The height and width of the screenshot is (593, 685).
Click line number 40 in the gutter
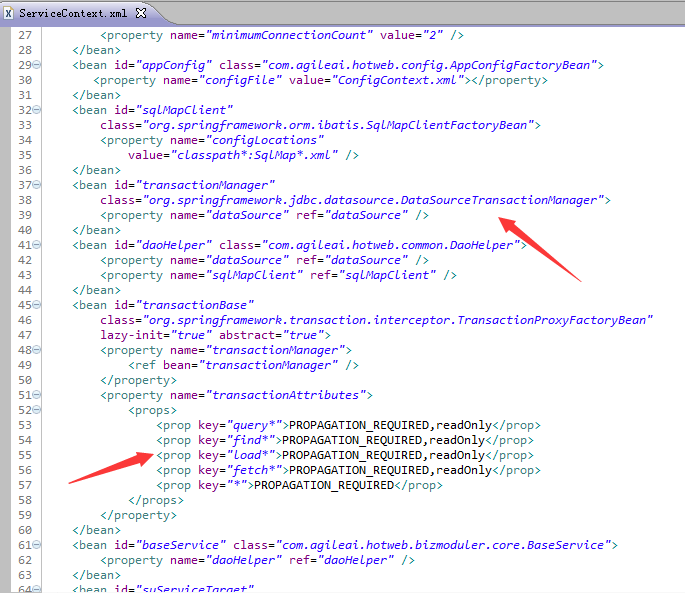[25, 230]
